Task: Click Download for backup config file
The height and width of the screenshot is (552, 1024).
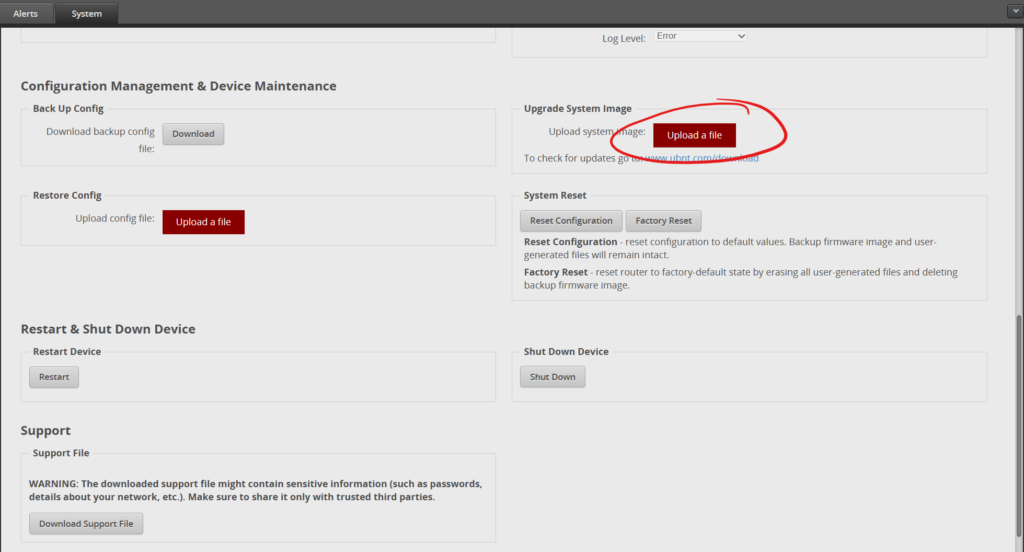Action: [x=193, y=134]
